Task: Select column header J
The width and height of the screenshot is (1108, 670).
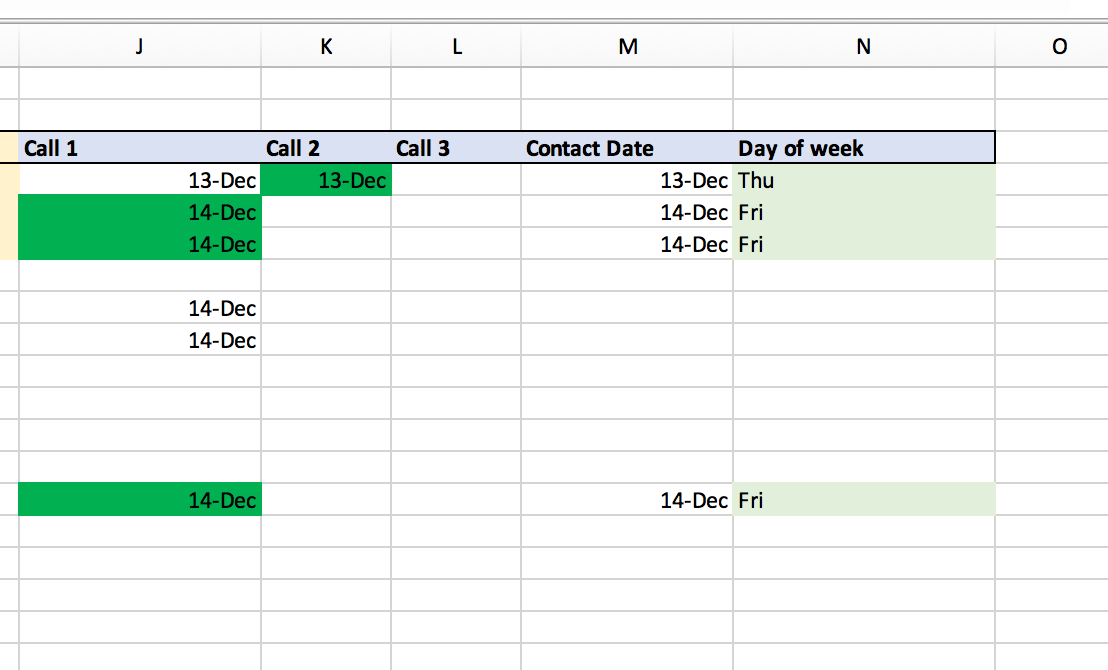Action: [139, 46]
